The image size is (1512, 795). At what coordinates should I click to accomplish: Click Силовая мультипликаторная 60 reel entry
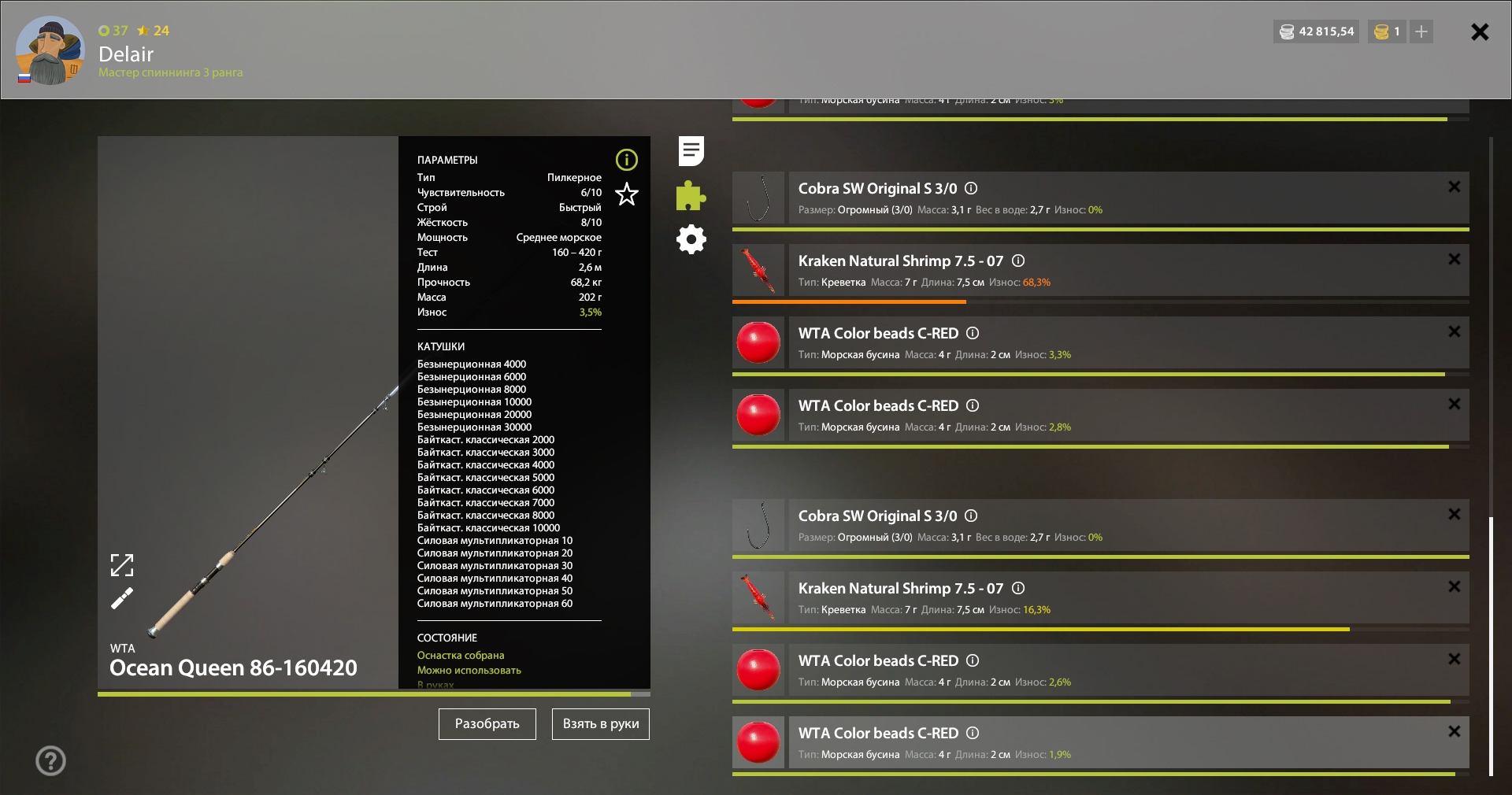click(495, 604)
